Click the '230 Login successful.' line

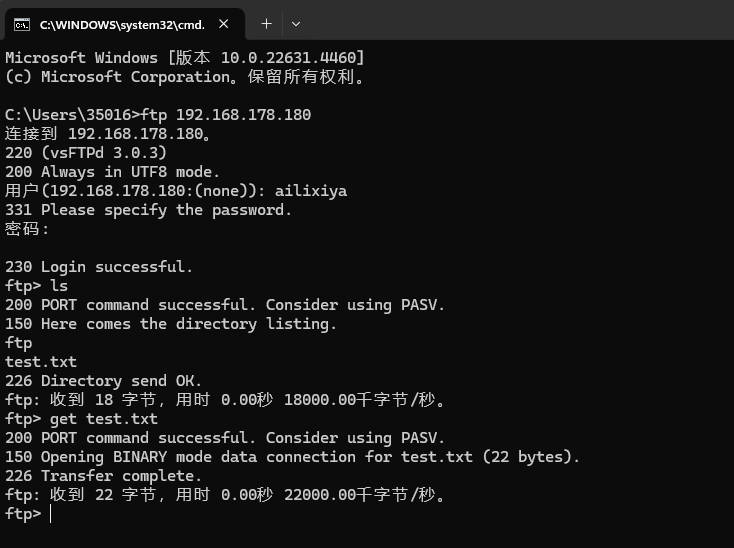point(99,267)
